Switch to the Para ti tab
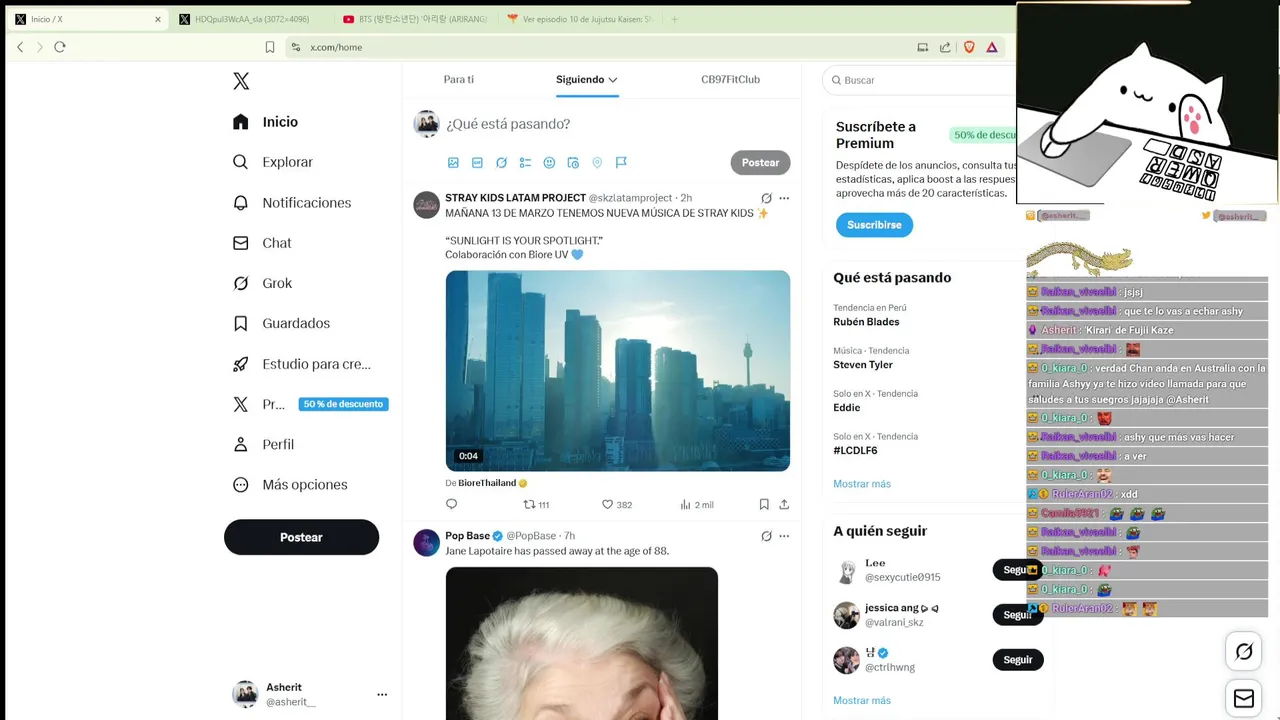 (x=459, y=79)
